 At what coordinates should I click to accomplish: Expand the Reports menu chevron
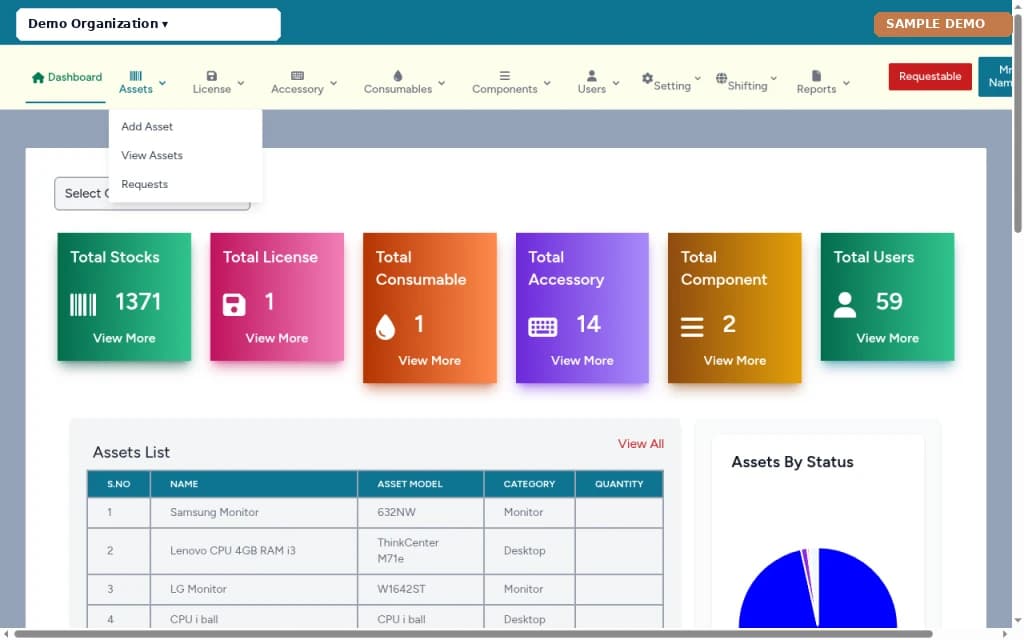846,83
